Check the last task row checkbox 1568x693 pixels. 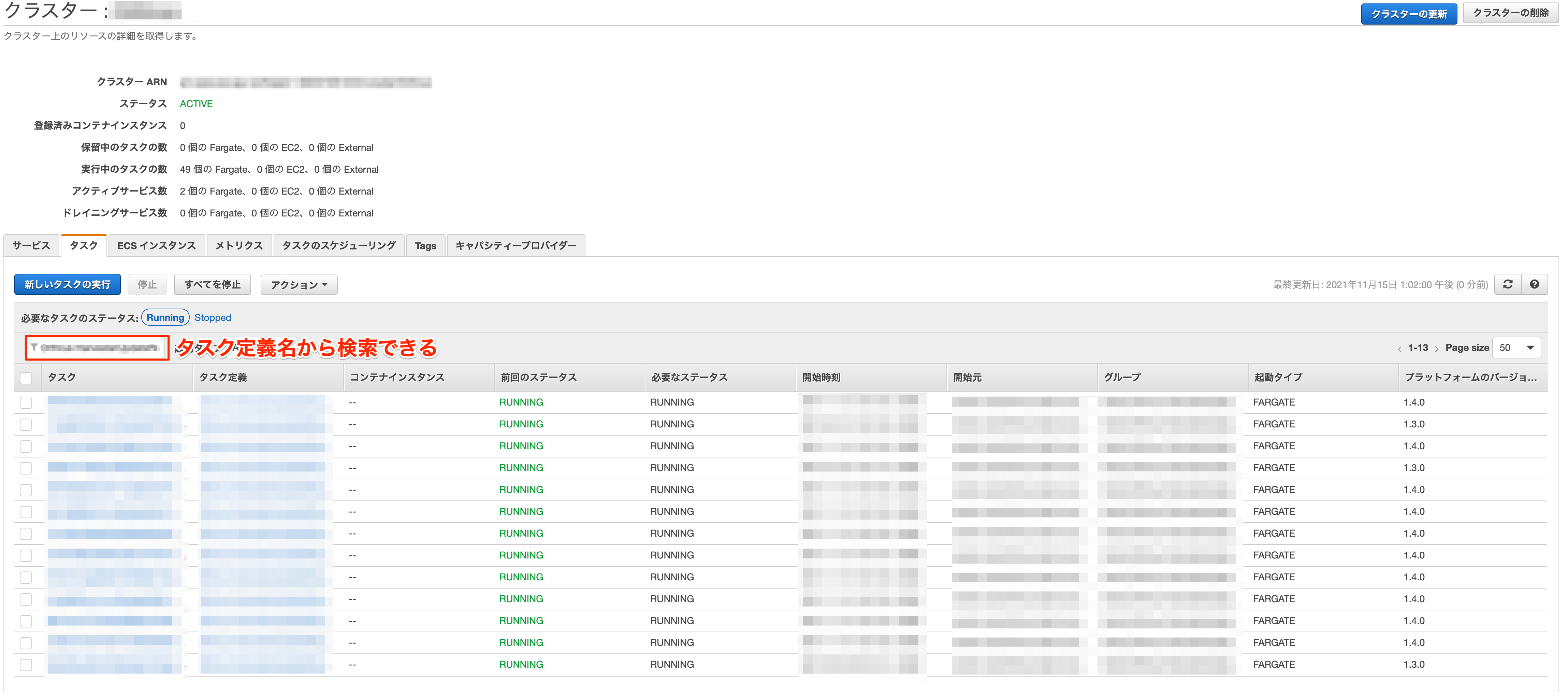pyautogui.click(x=26, y=665)
